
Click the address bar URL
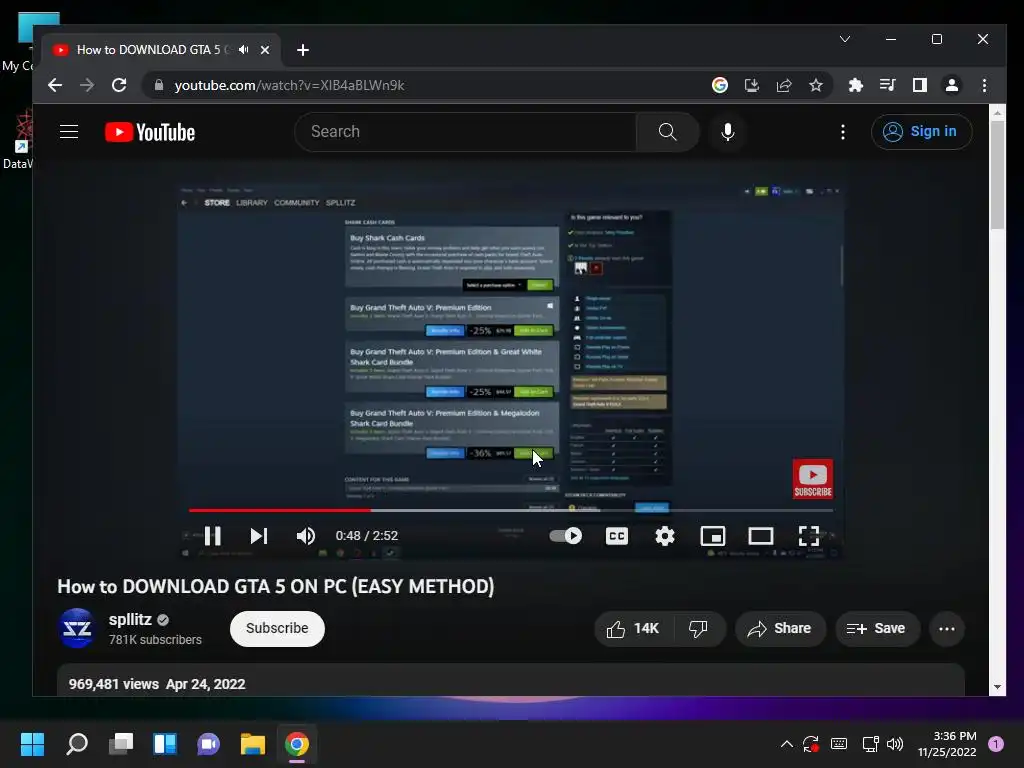tap(289, 86)
